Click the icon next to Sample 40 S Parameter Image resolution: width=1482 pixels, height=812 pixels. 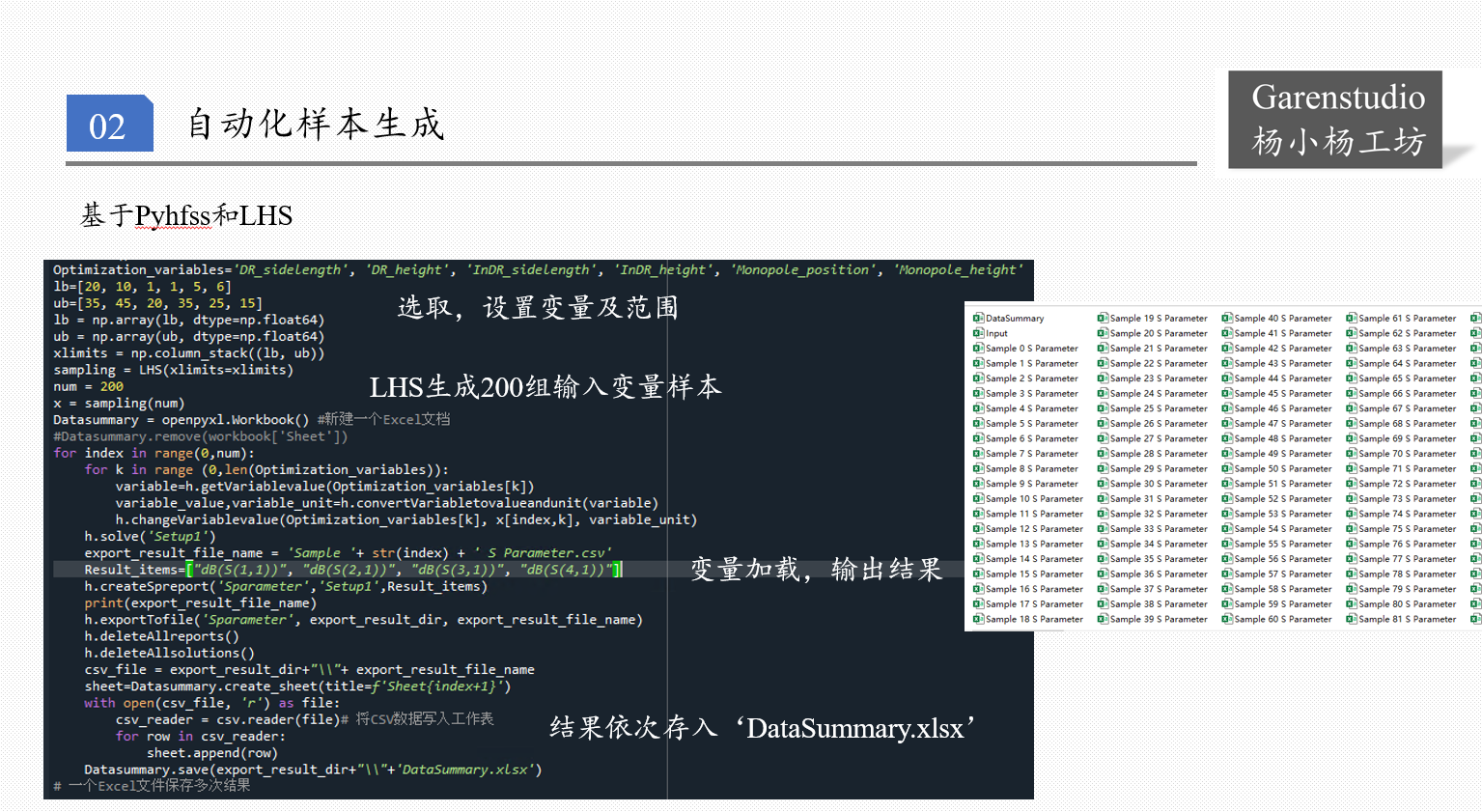coord(1227,318)
